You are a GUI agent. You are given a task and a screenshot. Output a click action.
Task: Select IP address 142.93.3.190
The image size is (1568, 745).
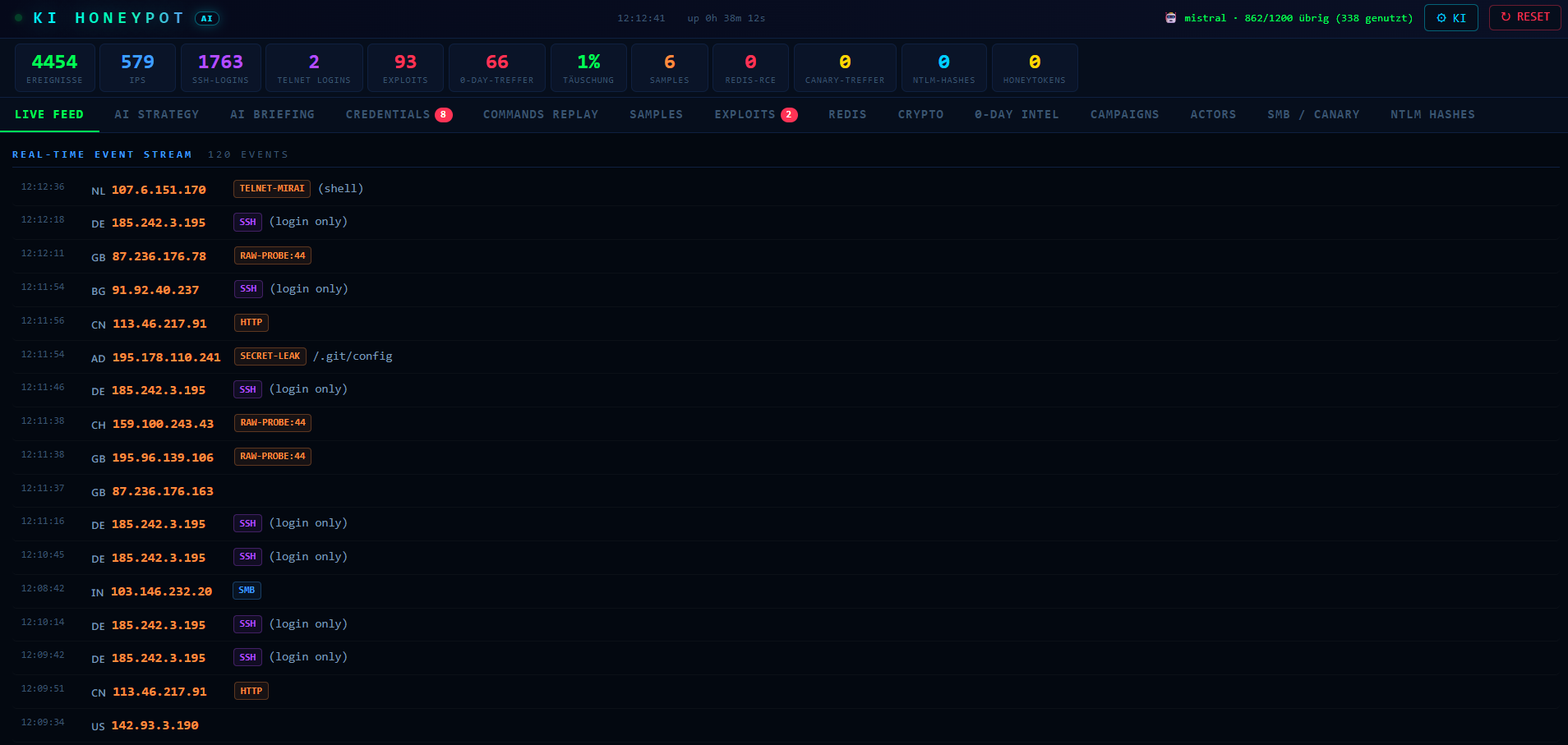click(x=155, y=725)
